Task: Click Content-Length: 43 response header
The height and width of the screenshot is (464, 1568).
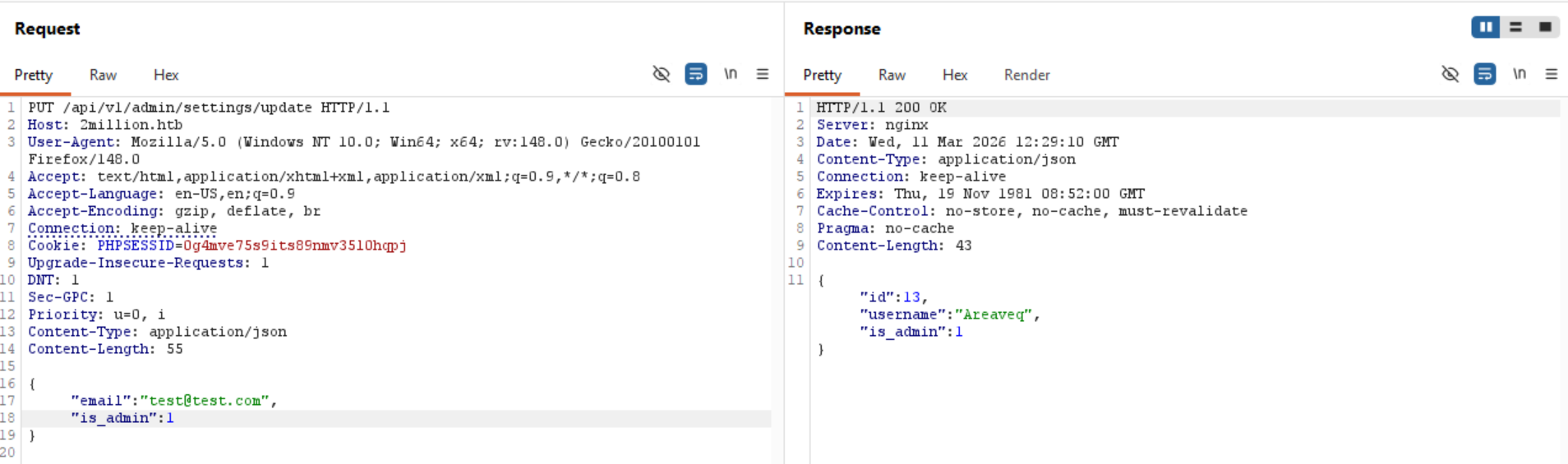Action: pos(894,246)
